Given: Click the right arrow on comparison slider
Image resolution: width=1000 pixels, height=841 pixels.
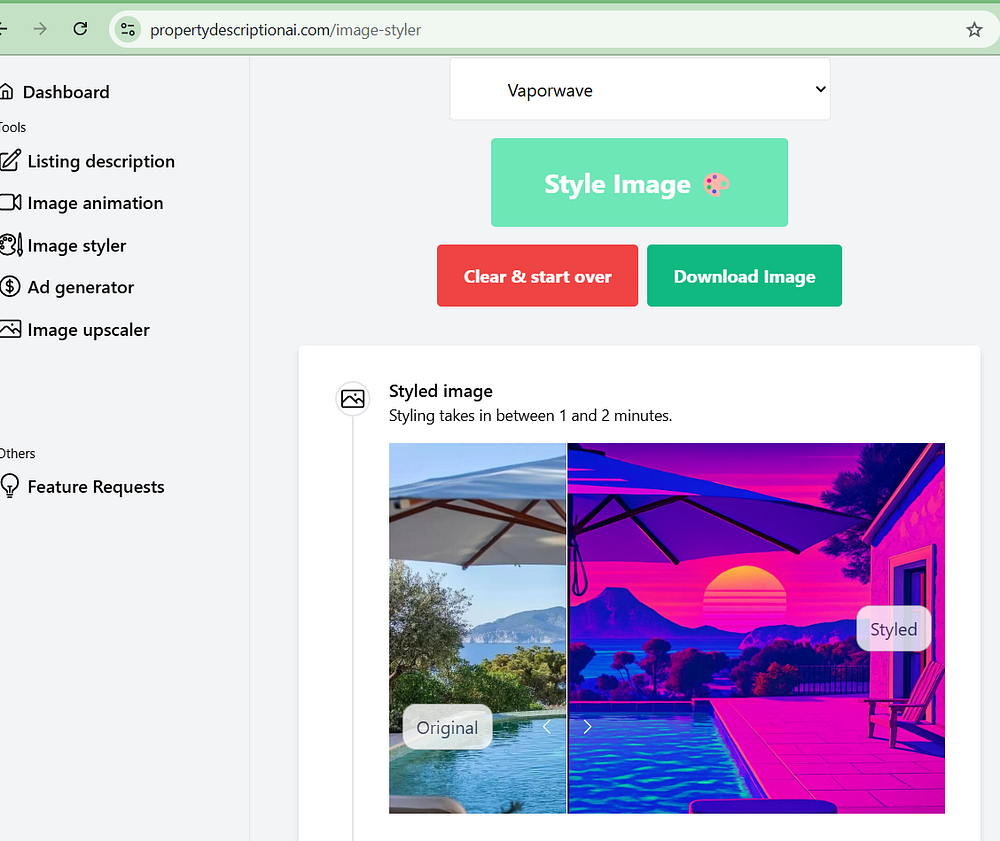Looking at the screenshot, I should 587,727.
